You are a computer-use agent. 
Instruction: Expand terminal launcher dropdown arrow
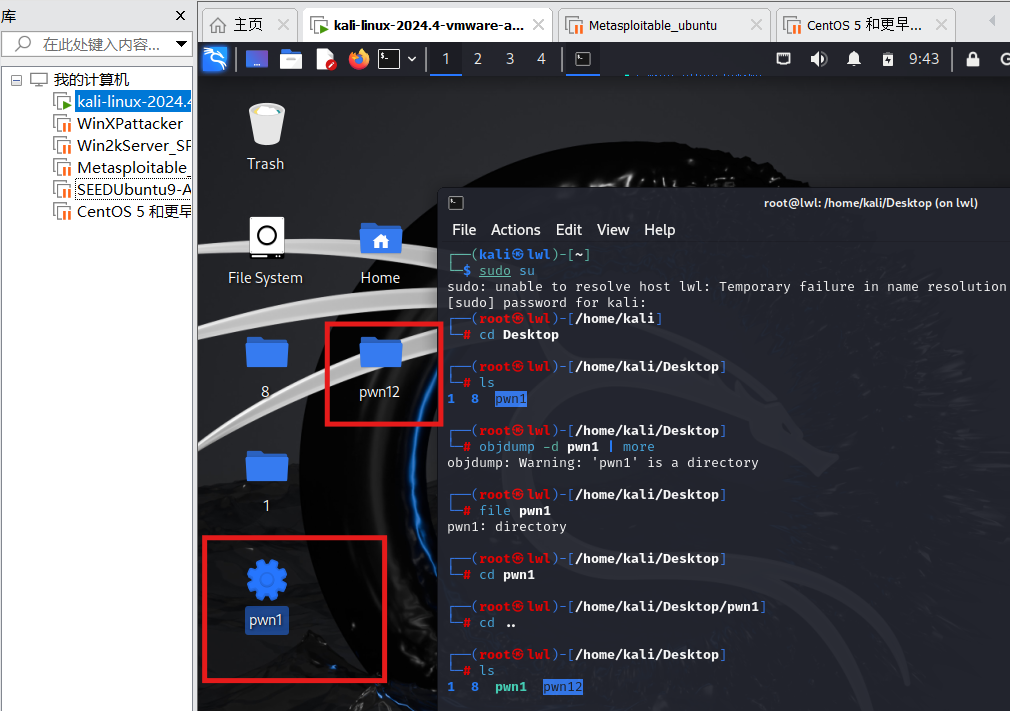tap(412, 59)
